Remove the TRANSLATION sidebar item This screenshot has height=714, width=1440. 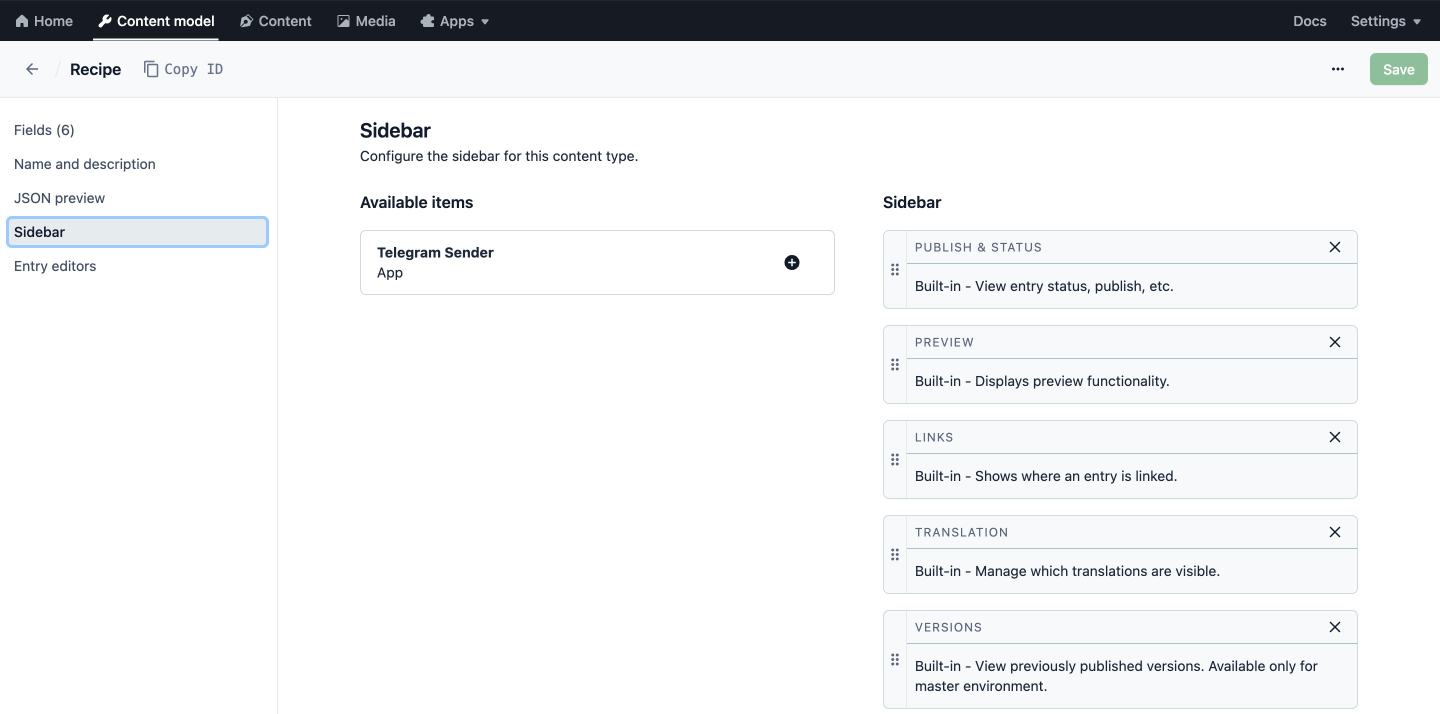[1334, 532]
